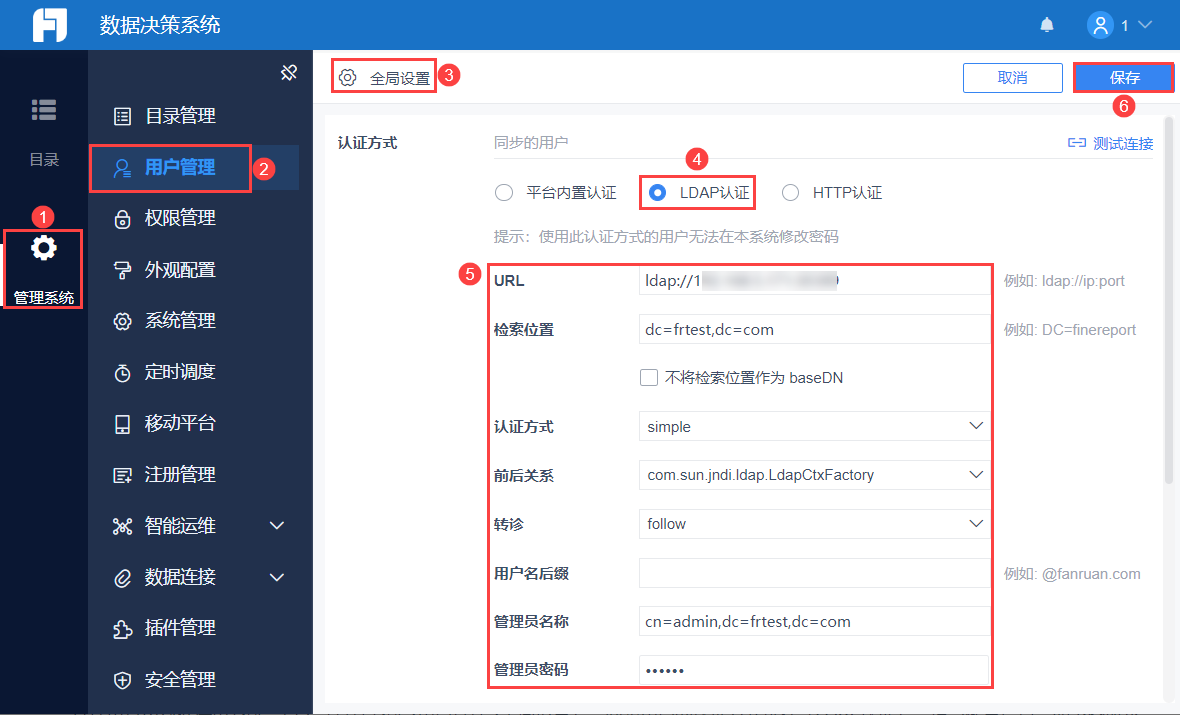Click the 插件管理 puzzle icon
Viewport: 1180px width, 715px height.
pyautogui.click(x=122, y=628)
